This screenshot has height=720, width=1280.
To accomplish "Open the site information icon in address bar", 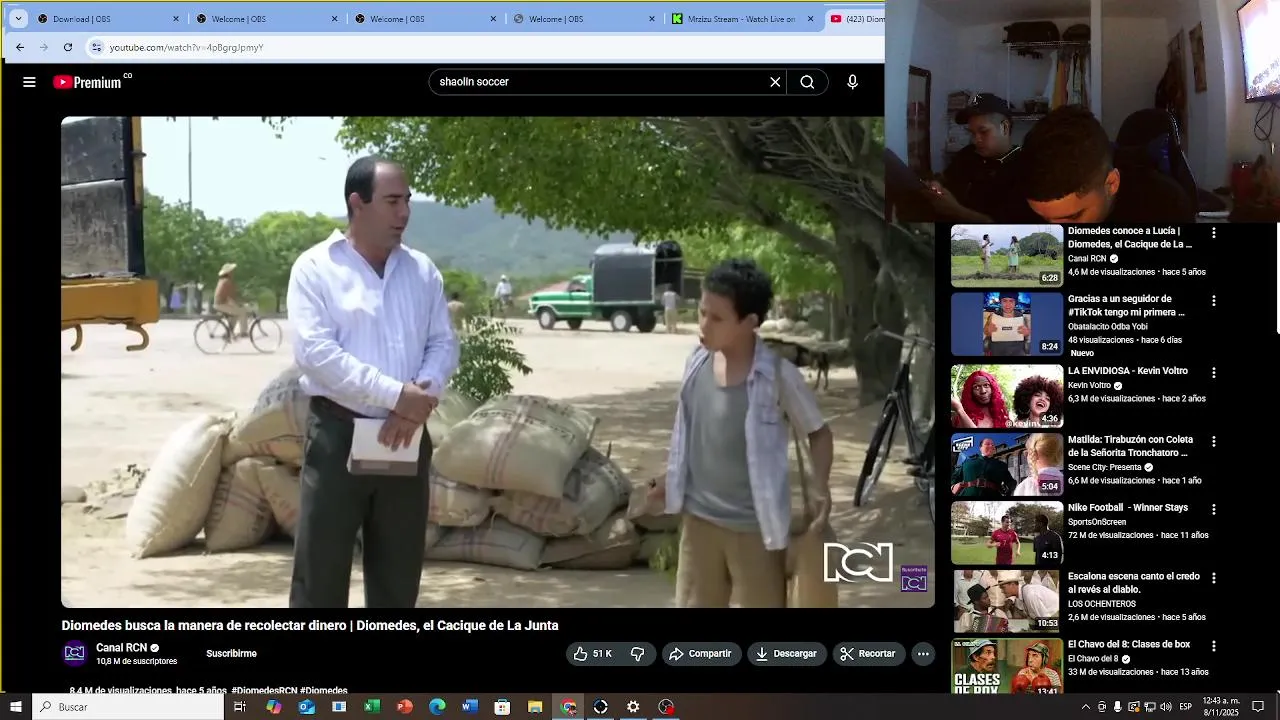I will tap(96, 47).
